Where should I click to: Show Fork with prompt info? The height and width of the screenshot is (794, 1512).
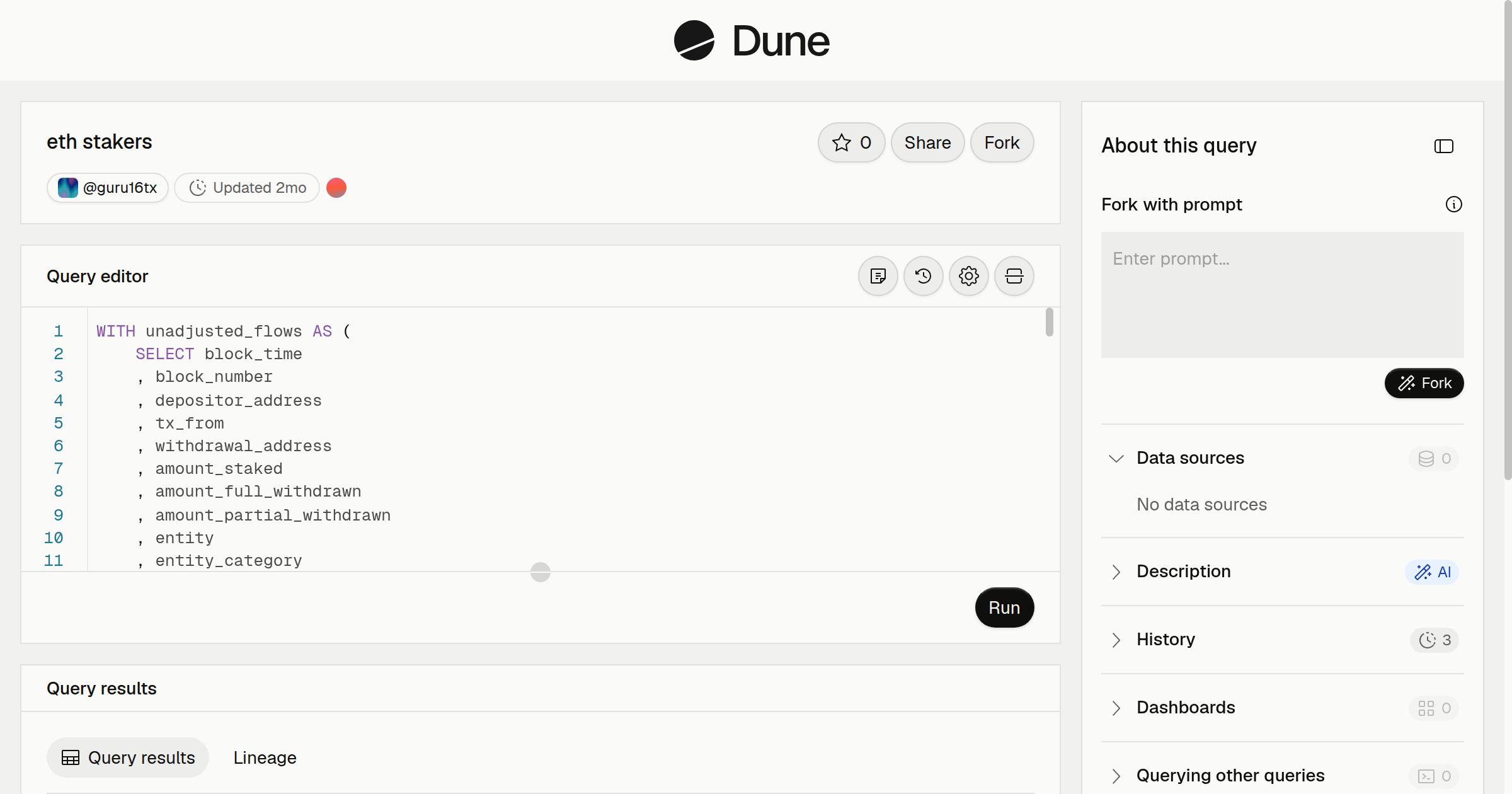pos(1453,204)
